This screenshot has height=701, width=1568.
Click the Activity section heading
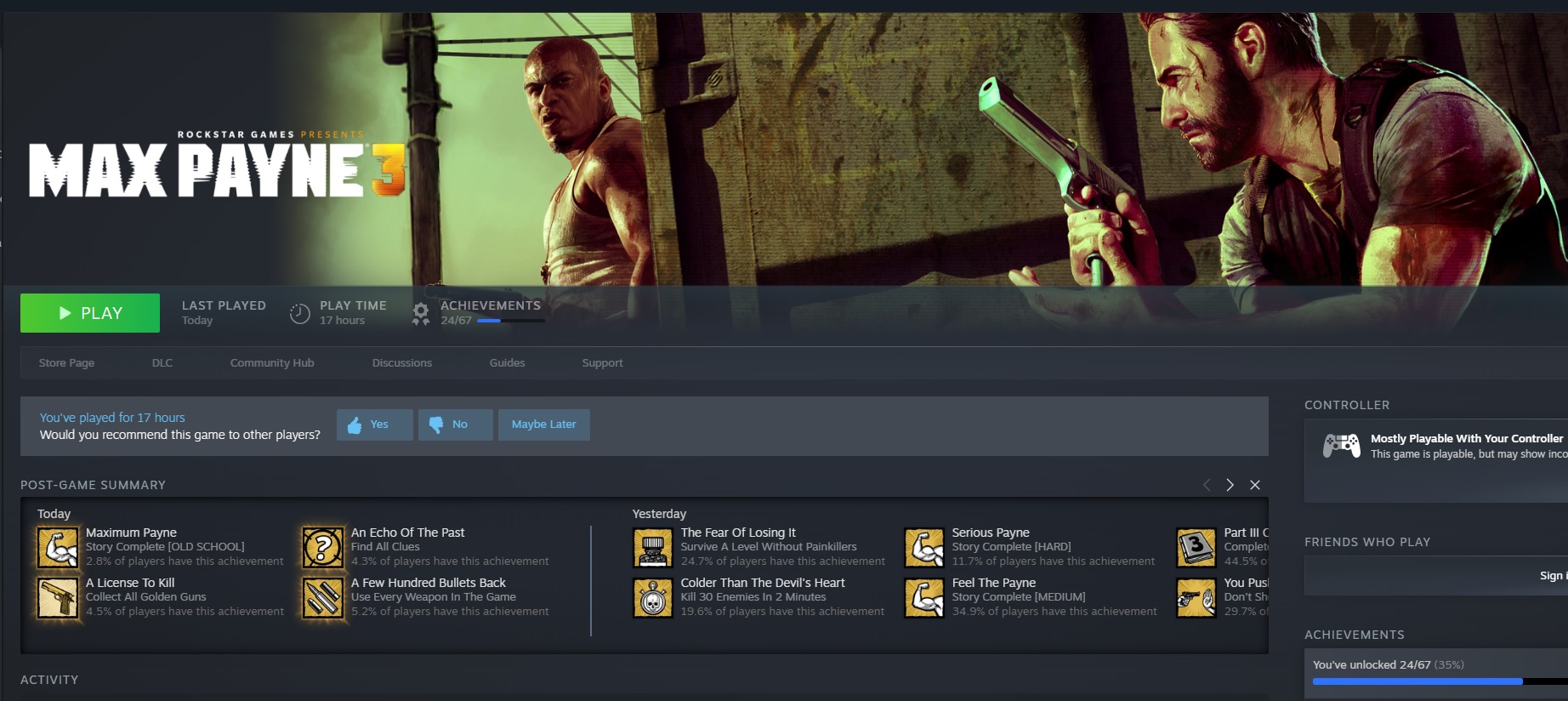[49, 680]
